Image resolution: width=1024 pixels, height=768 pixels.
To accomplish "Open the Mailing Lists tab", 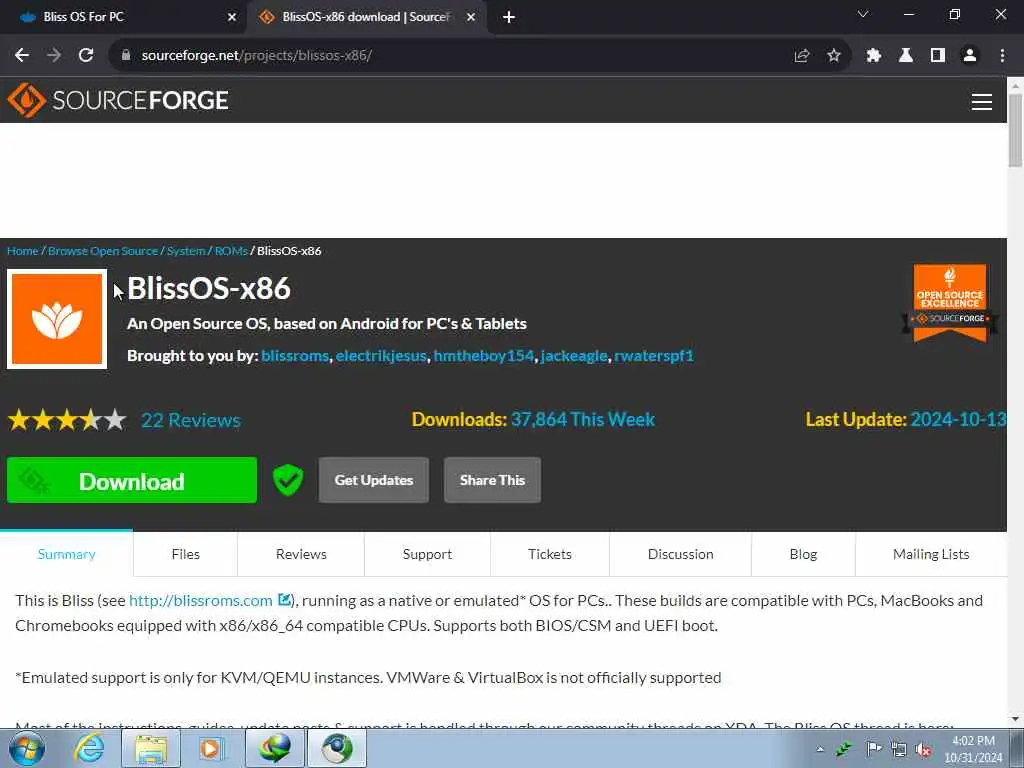I will [x=931, y=554].
